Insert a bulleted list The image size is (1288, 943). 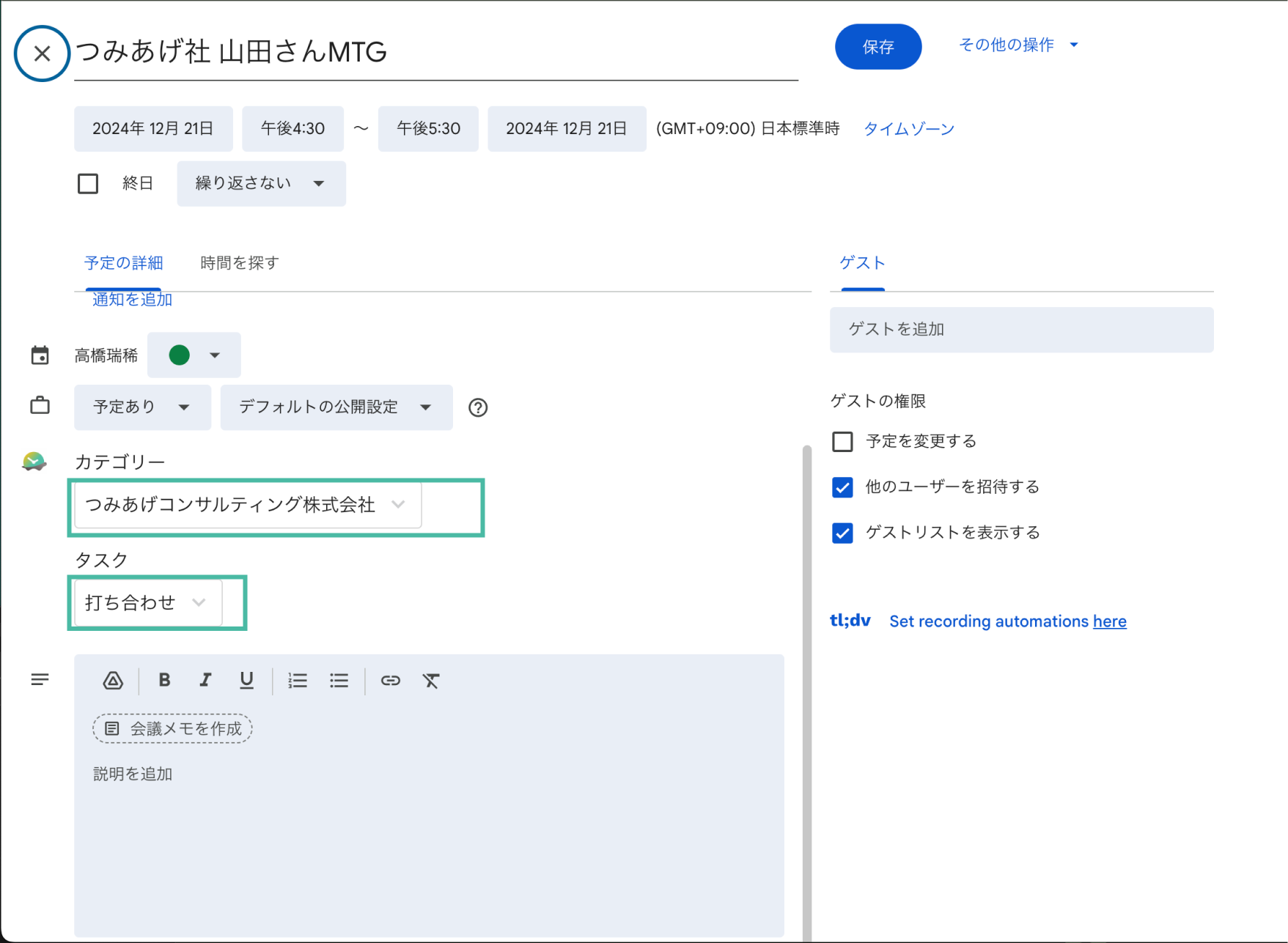(339, 681)
